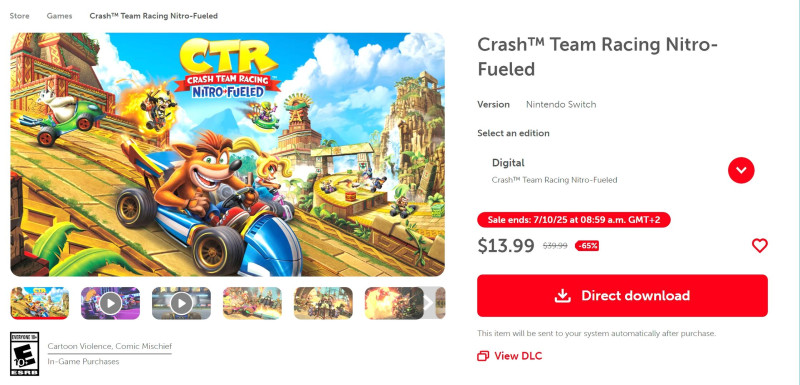Play the first trailer video thumbnail

pos(111,303)
